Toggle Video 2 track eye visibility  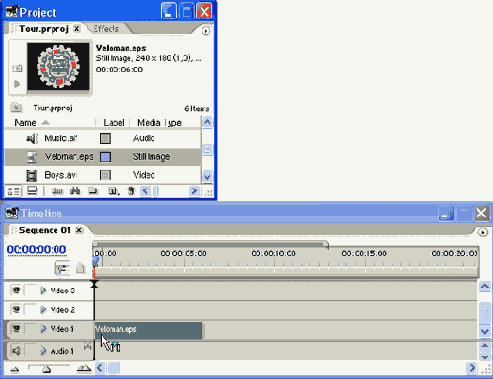pyautogui.click(x=16, y=309)
